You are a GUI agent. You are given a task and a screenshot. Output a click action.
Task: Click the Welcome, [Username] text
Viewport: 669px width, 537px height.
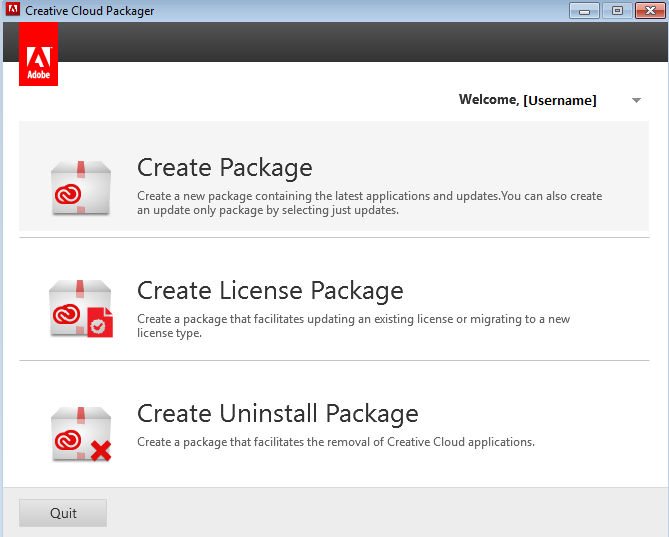[x=527, y=100]
